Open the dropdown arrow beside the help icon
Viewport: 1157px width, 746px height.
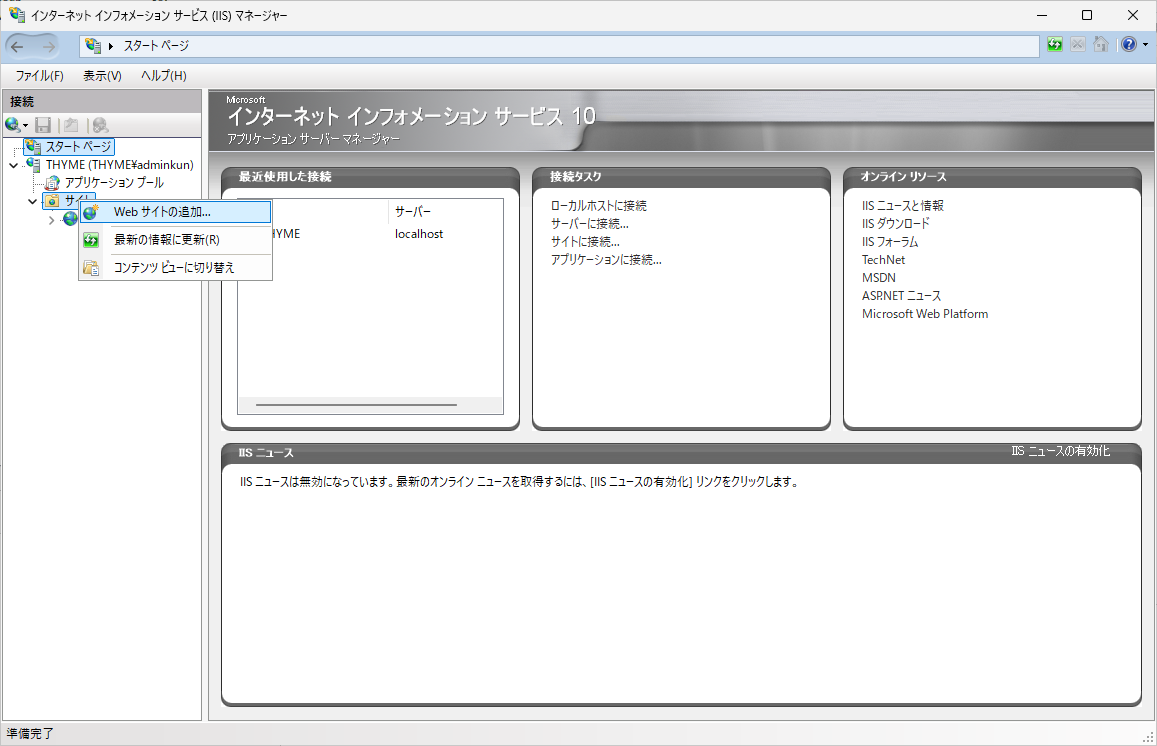point(1145,45)
